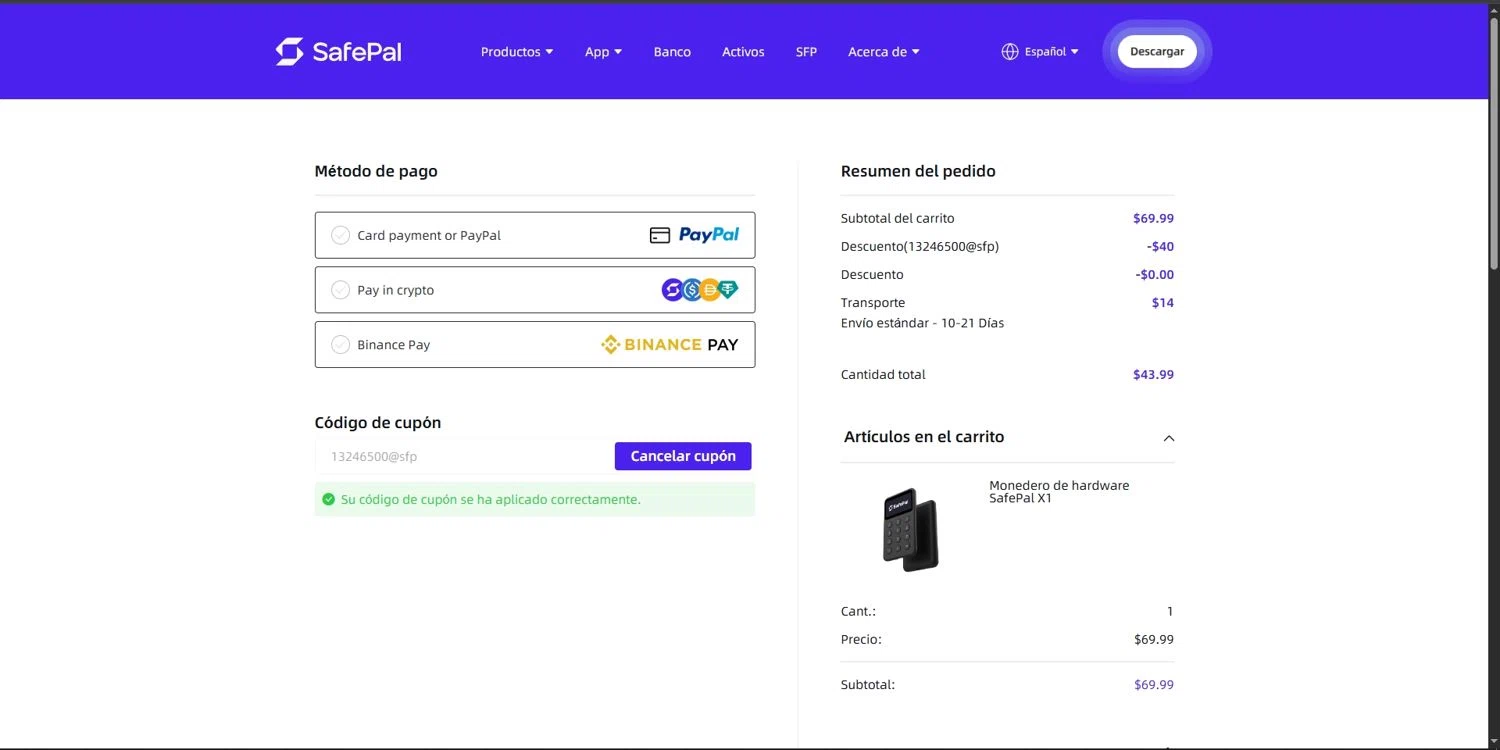Click the SafePal X1 wallet thumbnail
1500x750 pixels.
click(910, 529)
